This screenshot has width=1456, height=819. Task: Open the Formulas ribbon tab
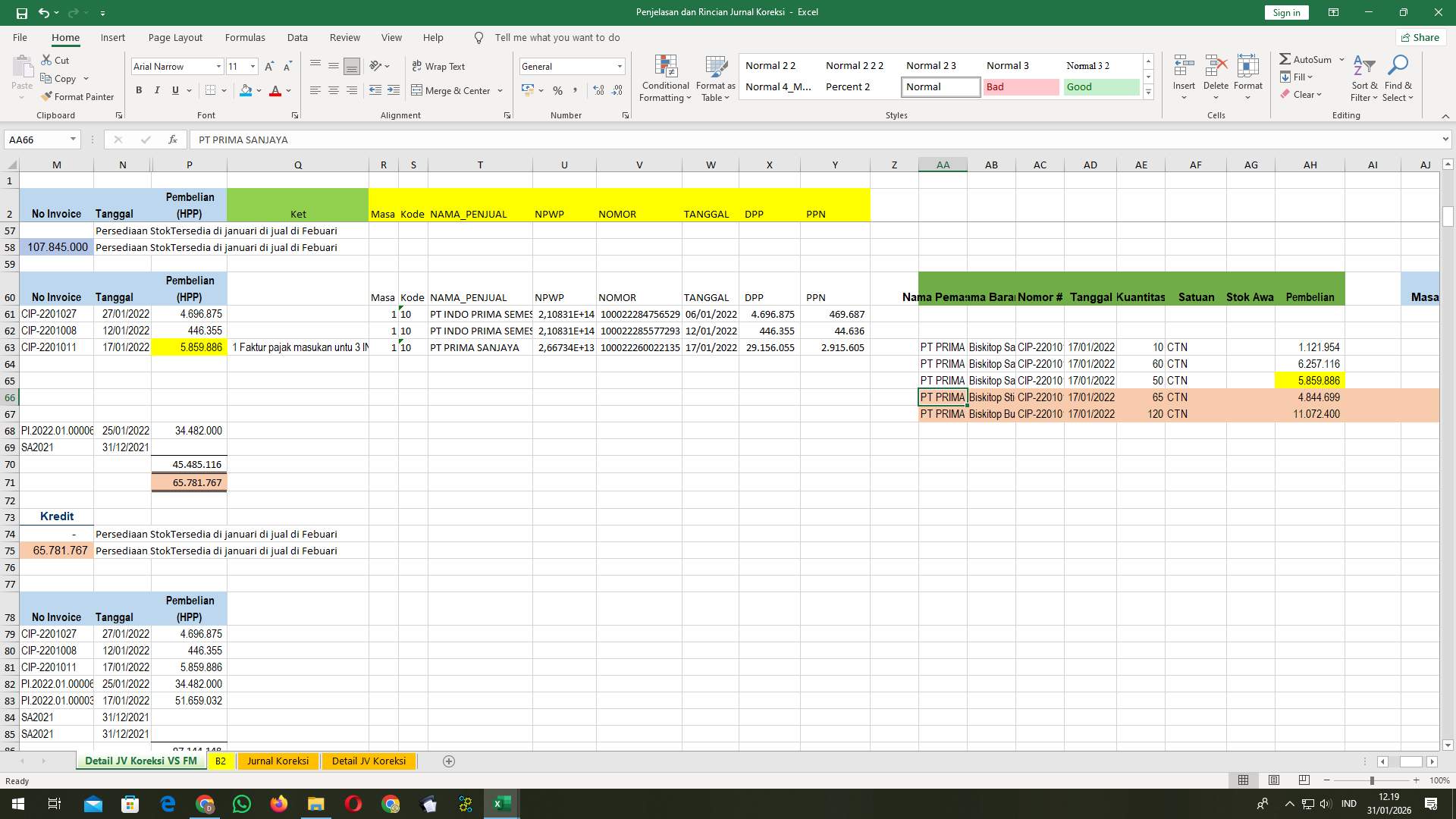tap(245, 37)
